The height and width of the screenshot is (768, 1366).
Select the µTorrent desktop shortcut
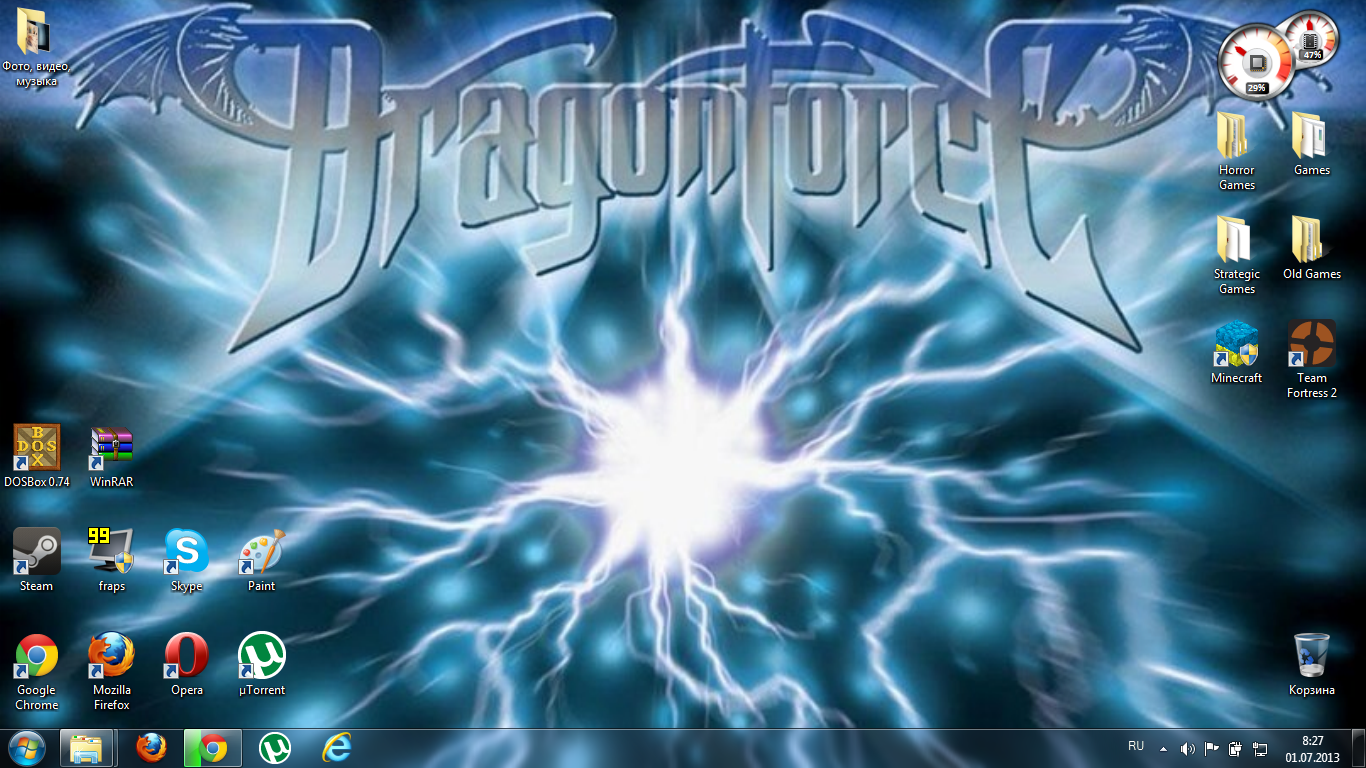262,663
